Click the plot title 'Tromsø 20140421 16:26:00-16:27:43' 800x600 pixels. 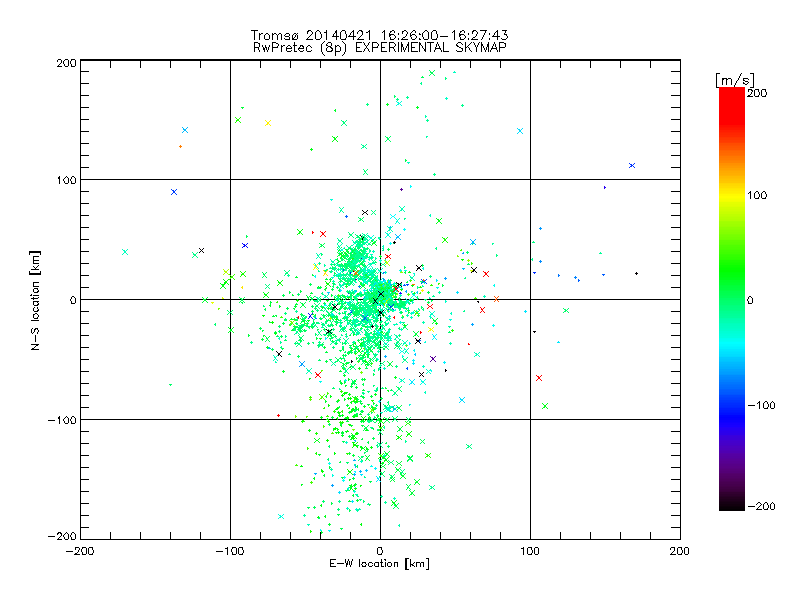[380, 35]
